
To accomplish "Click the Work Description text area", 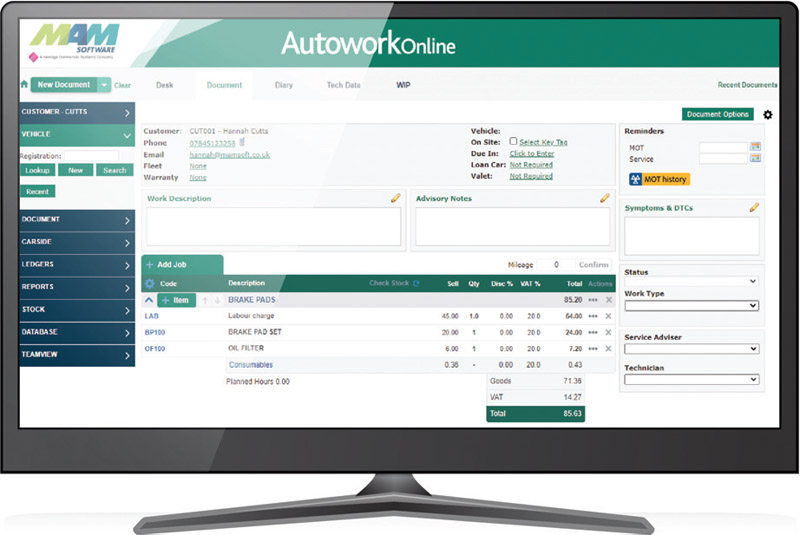I will point(273,226).
